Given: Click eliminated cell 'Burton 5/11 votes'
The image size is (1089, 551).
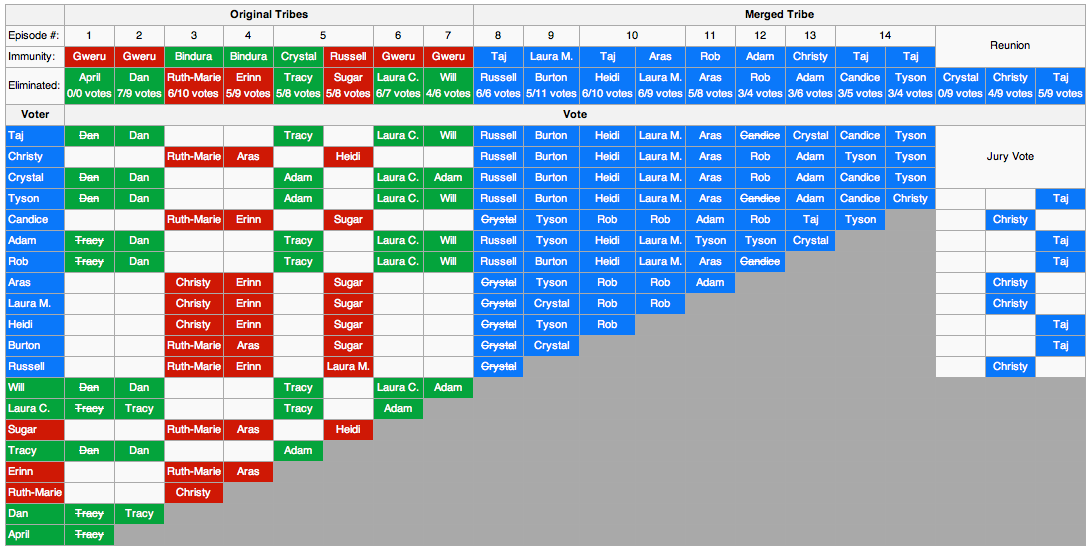Looking at the screenshot, I should [x=551, y=85].
